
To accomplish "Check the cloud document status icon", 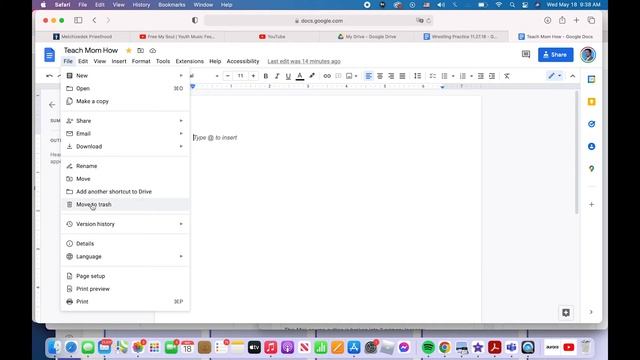I will (153, 50).
